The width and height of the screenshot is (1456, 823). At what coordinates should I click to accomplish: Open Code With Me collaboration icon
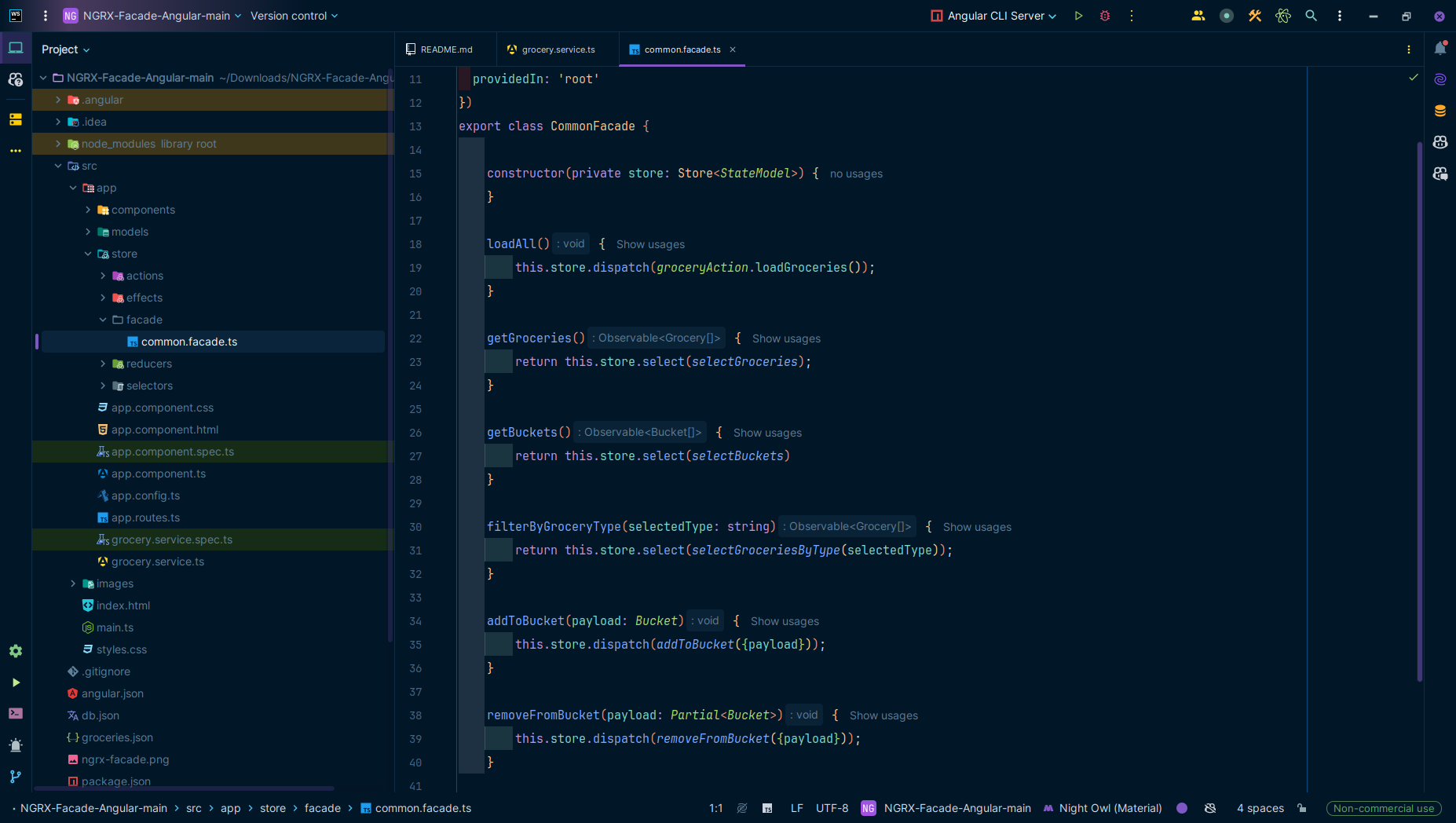click(1198, 16)
